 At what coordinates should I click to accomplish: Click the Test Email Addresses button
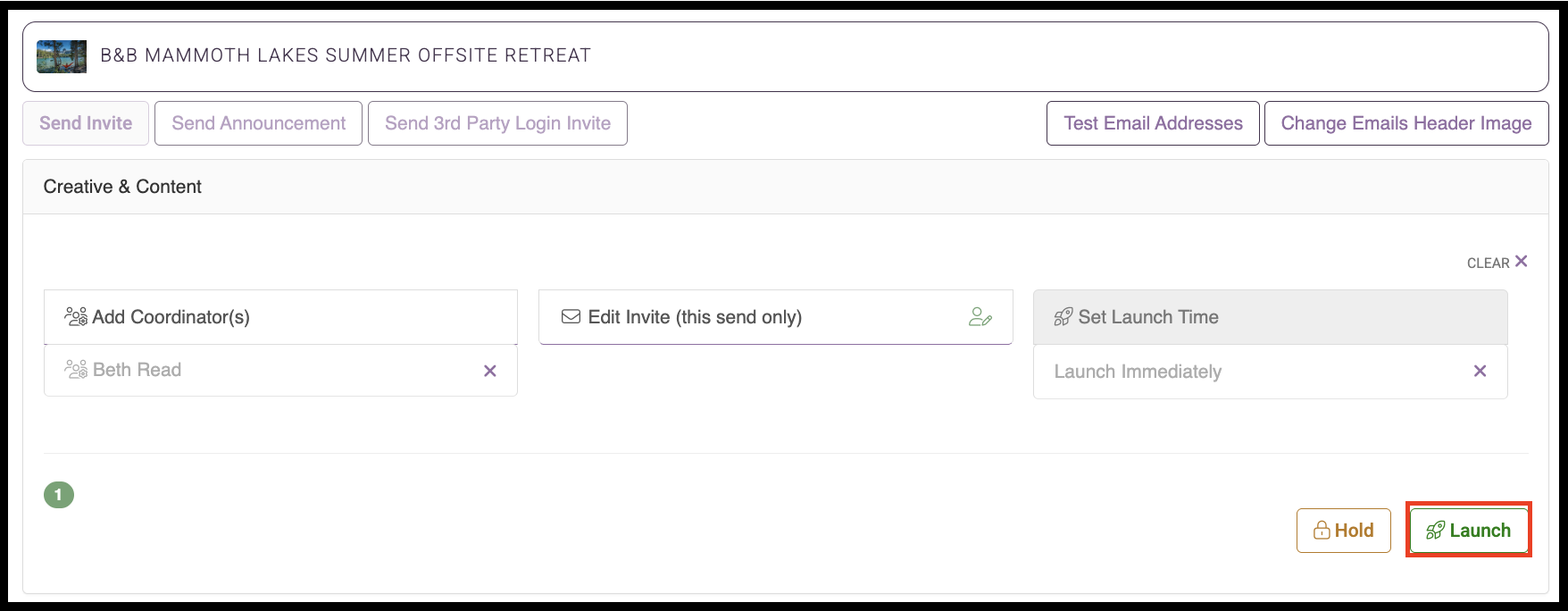tap(1153, 123)
